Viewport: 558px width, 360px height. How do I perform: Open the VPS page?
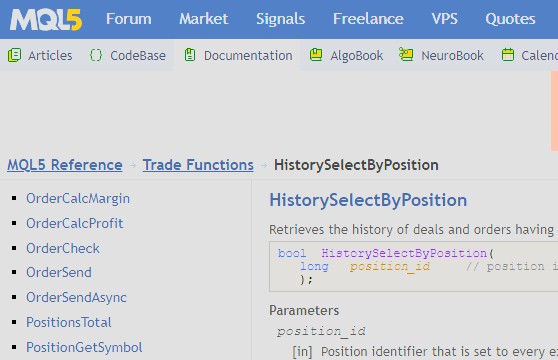[x=444, y=19]
